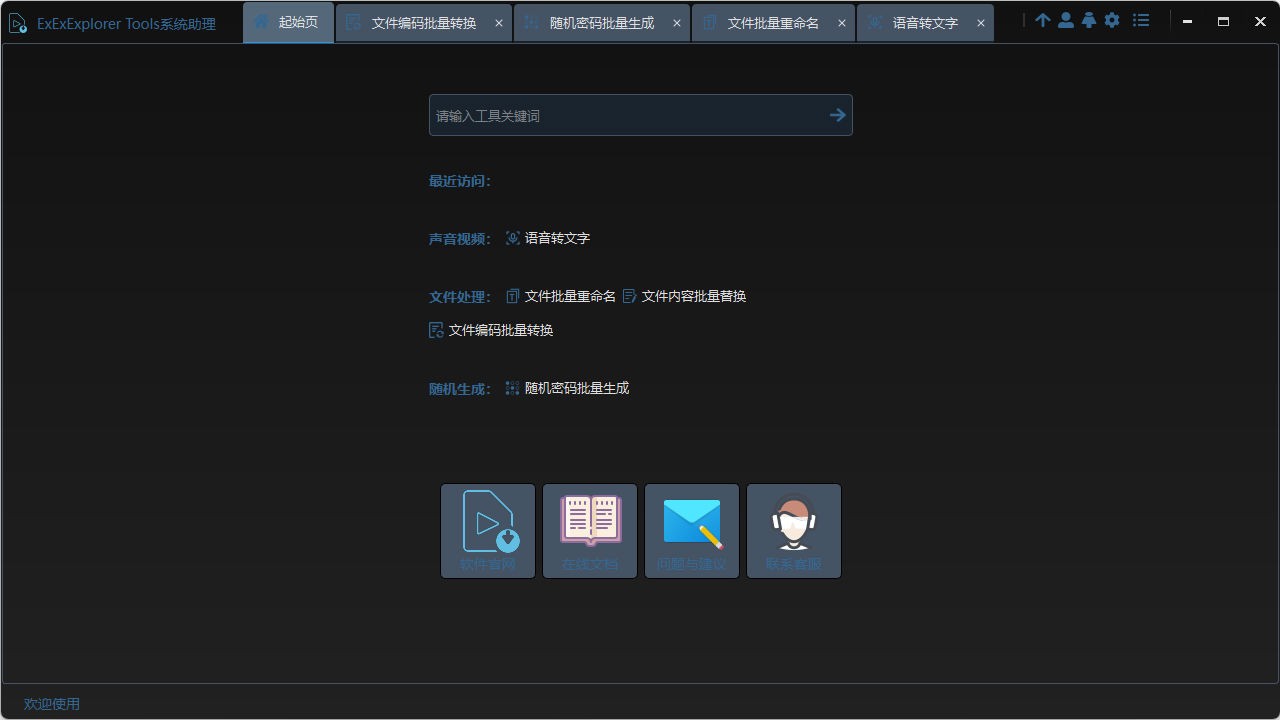The height and width of the screenshot is (720, 1280).
Task: Submit search via the arrow button
Action: pyautogui.click(x=837, y=114)
